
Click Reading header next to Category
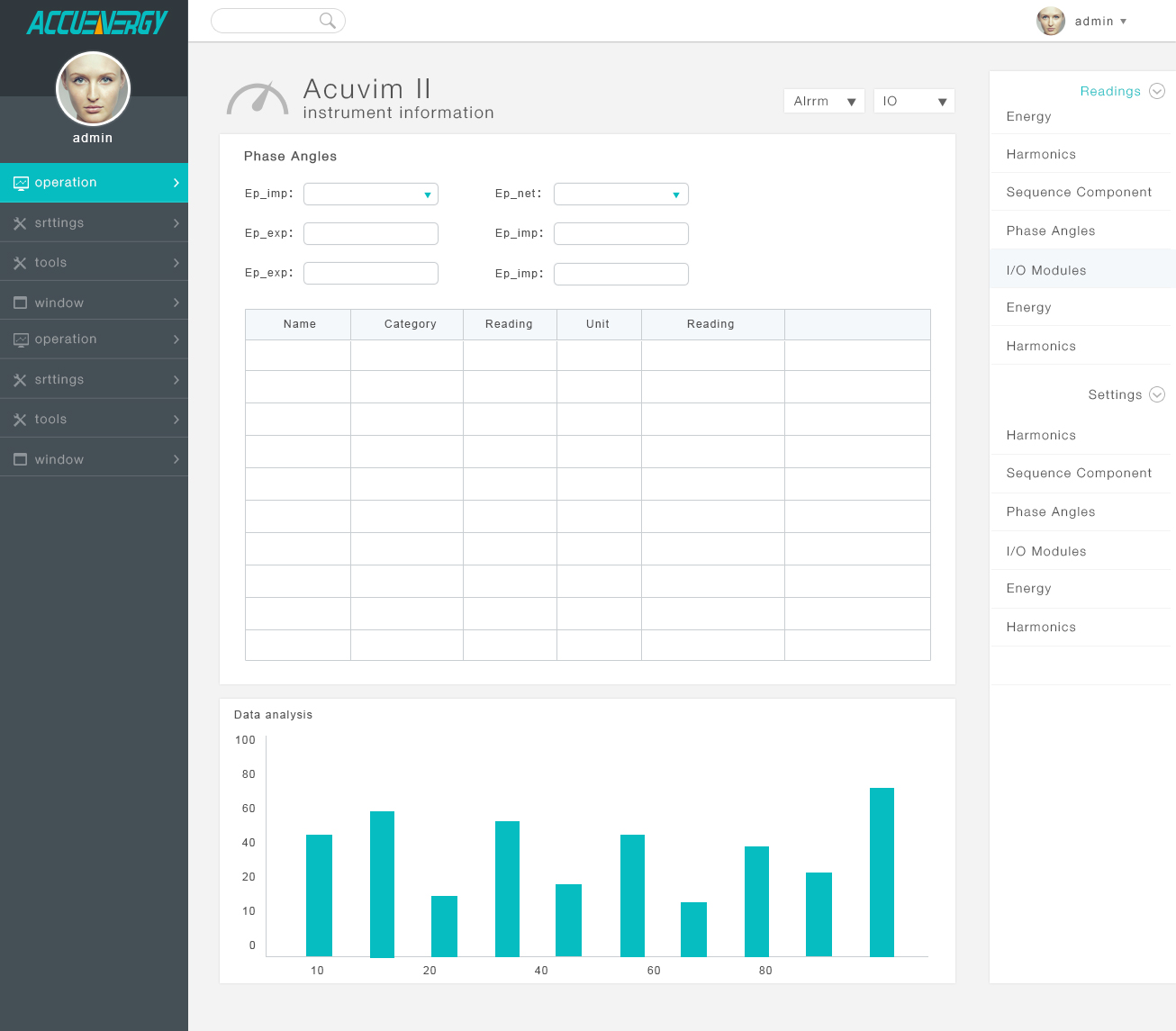point(510,324)
